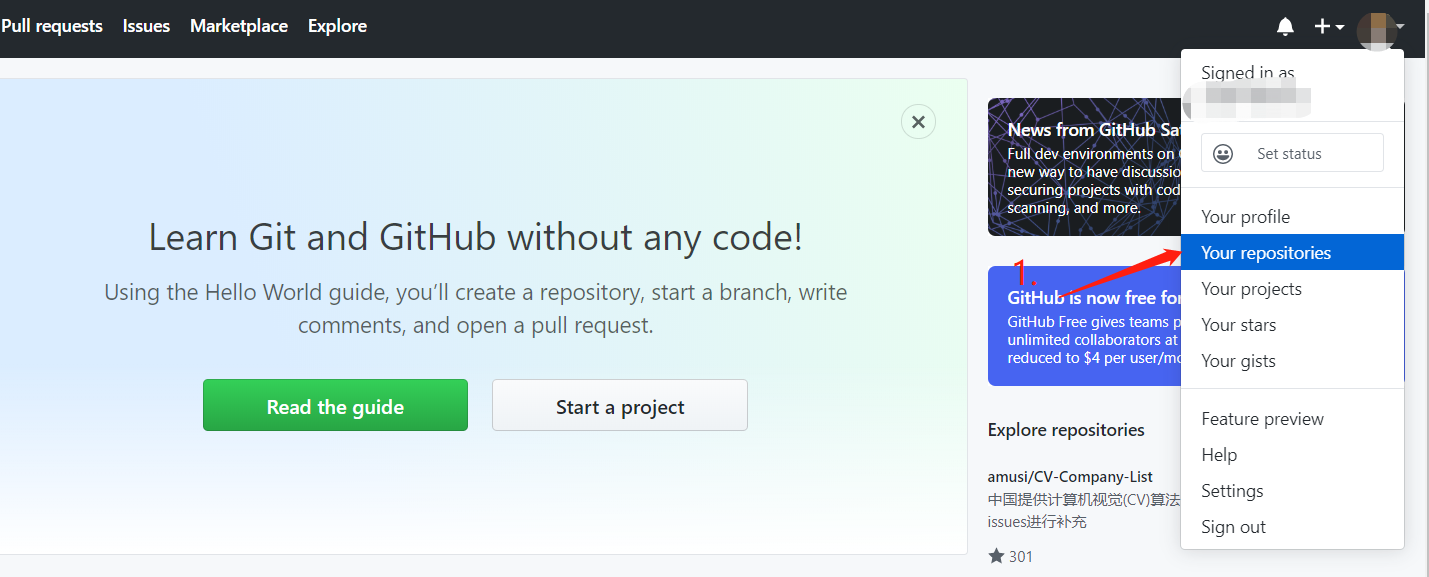Click the Explore repositories heading
The height and width of the screenshot is (577, 1429).
pyautogui.click(x=1066, y=430)
